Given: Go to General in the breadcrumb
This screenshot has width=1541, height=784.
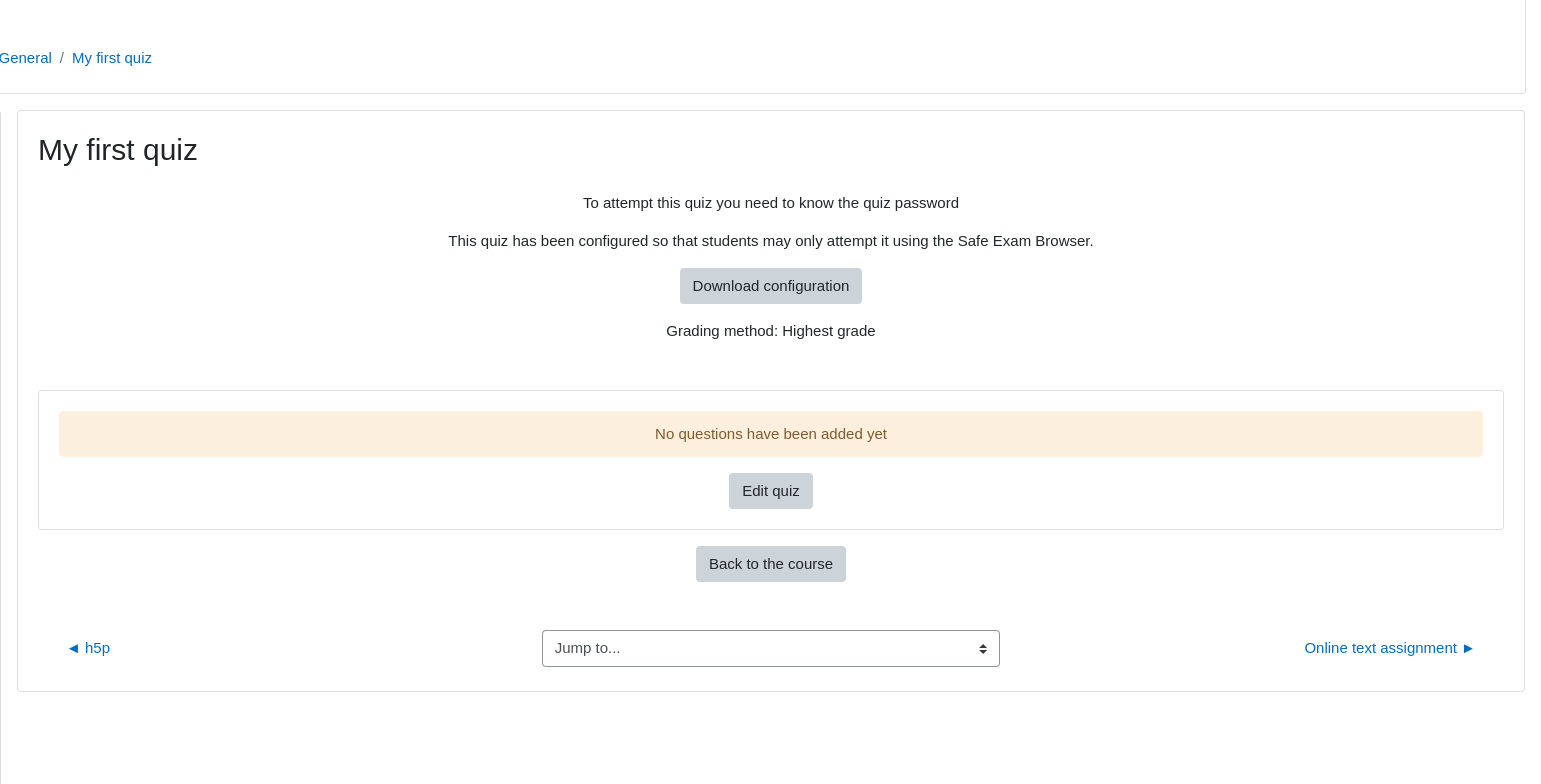Looking at the screenshot, I should [x=25, y=58].
